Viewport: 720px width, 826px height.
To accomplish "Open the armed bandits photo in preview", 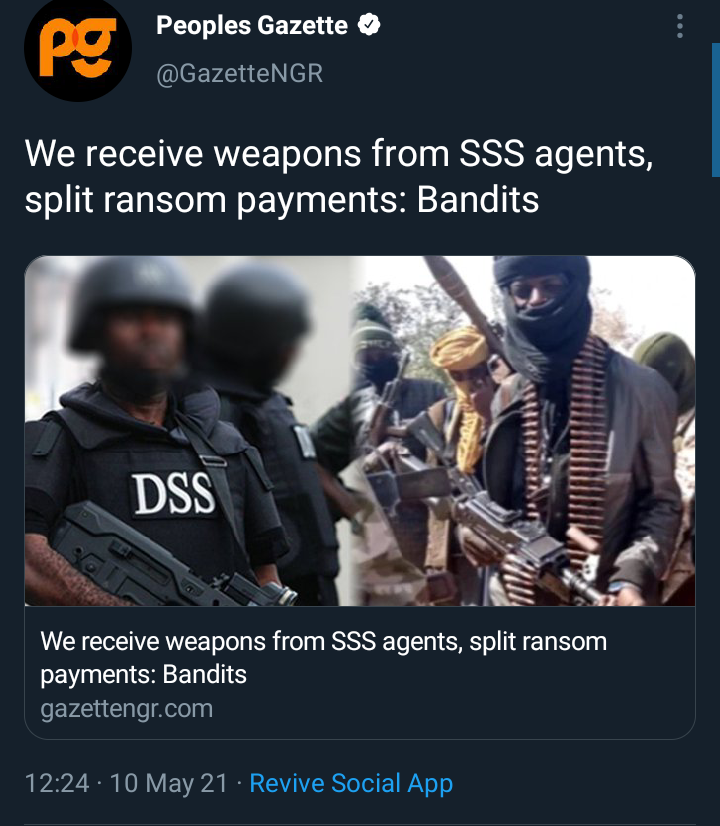I will [528, 431].
